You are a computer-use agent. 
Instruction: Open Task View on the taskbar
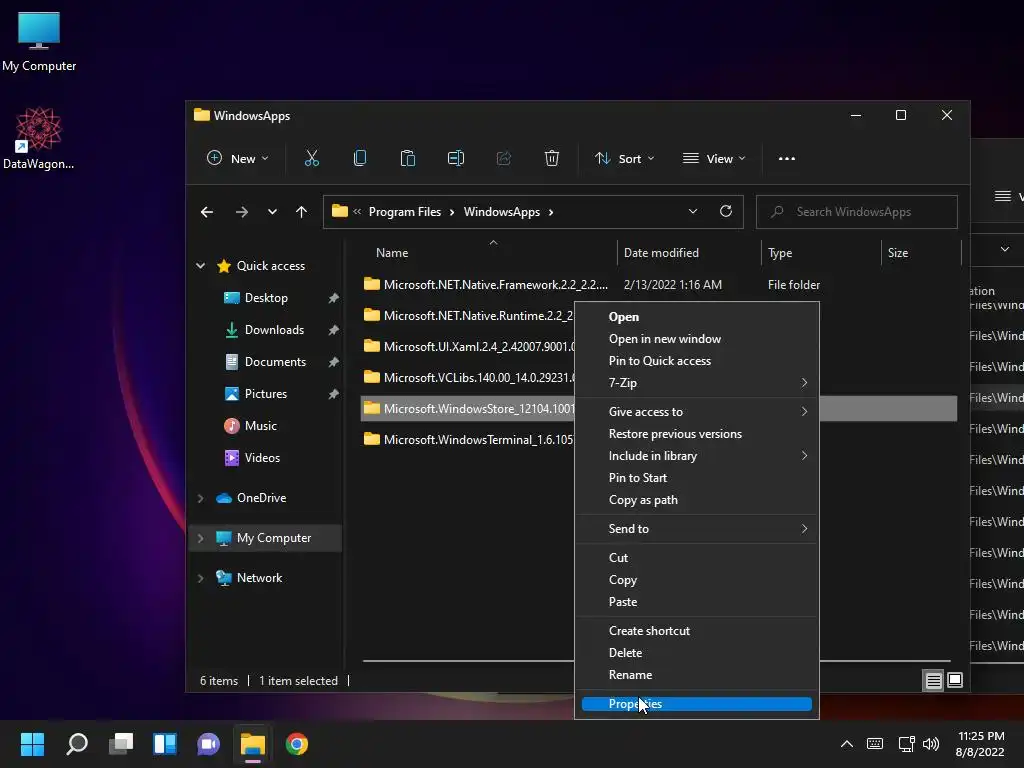click(x=121, y=744)
